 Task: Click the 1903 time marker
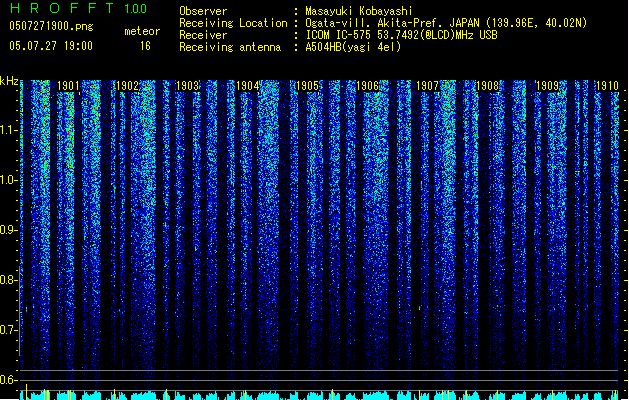point(187,86)
